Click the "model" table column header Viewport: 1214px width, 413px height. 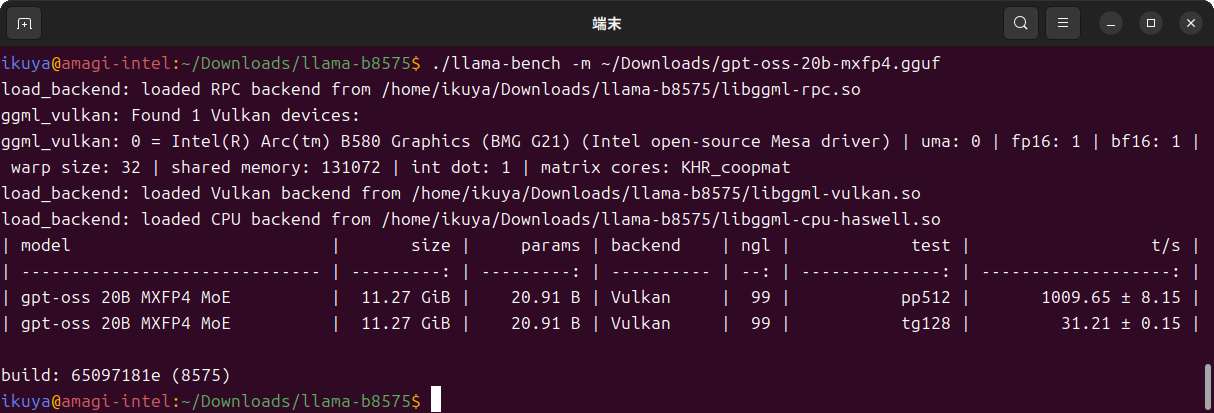(46, 245)
